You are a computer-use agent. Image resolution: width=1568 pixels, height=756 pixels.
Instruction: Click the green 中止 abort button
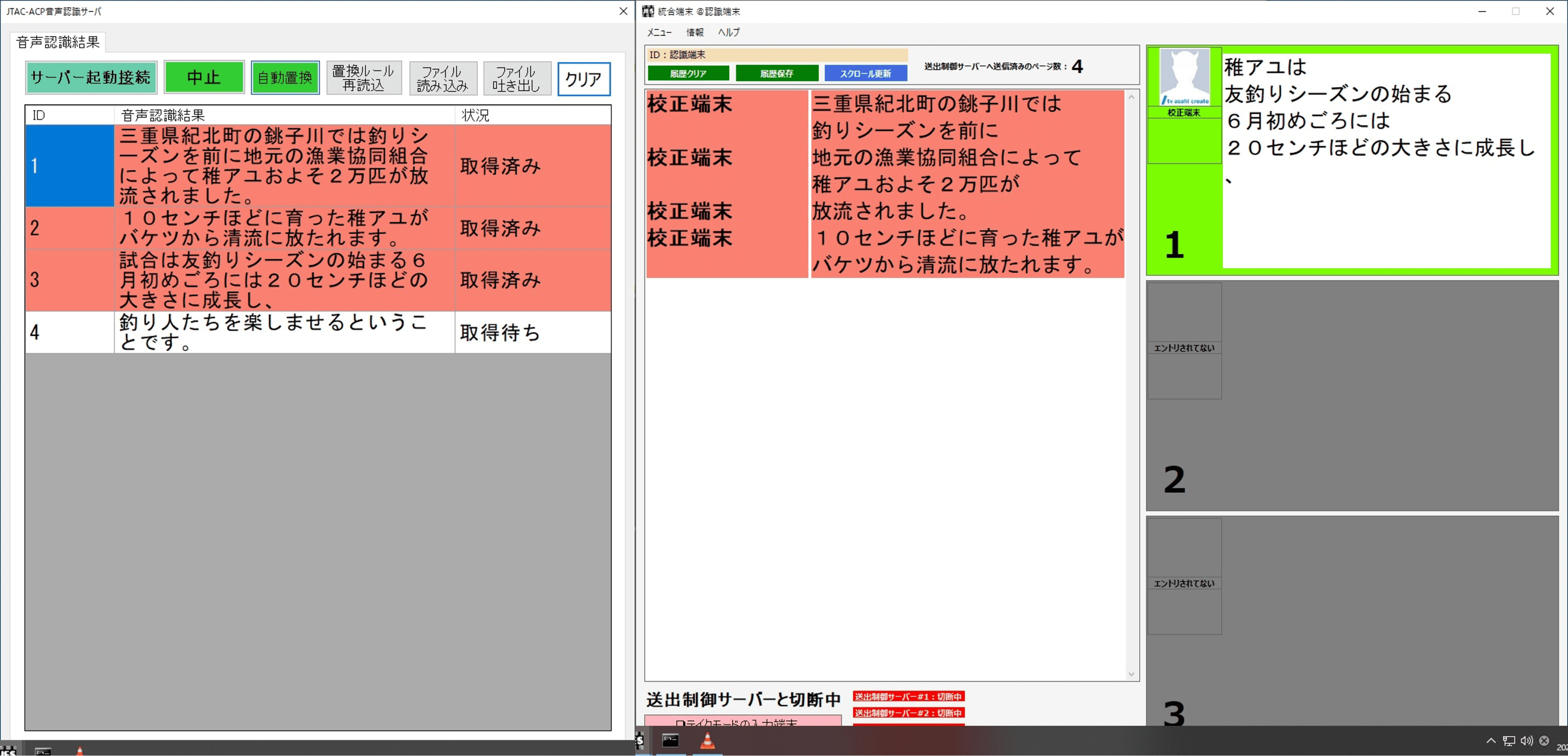click(x=204, y=77)
